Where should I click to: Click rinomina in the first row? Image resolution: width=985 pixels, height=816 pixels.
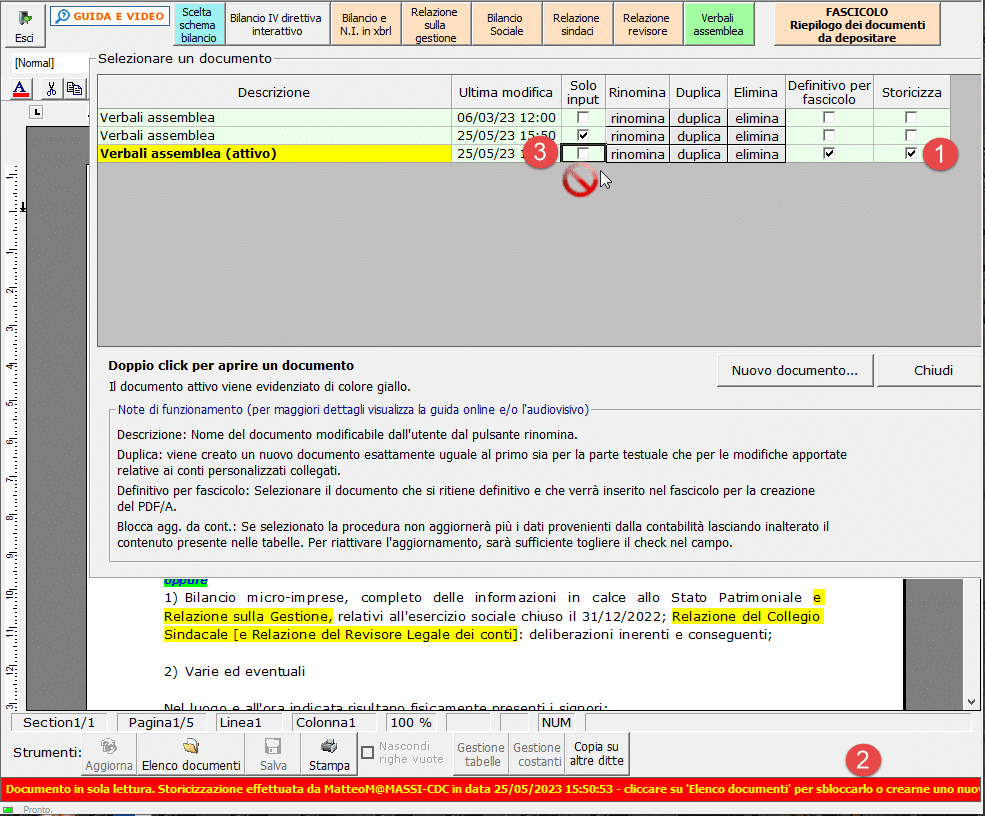[x=637, y=118]
